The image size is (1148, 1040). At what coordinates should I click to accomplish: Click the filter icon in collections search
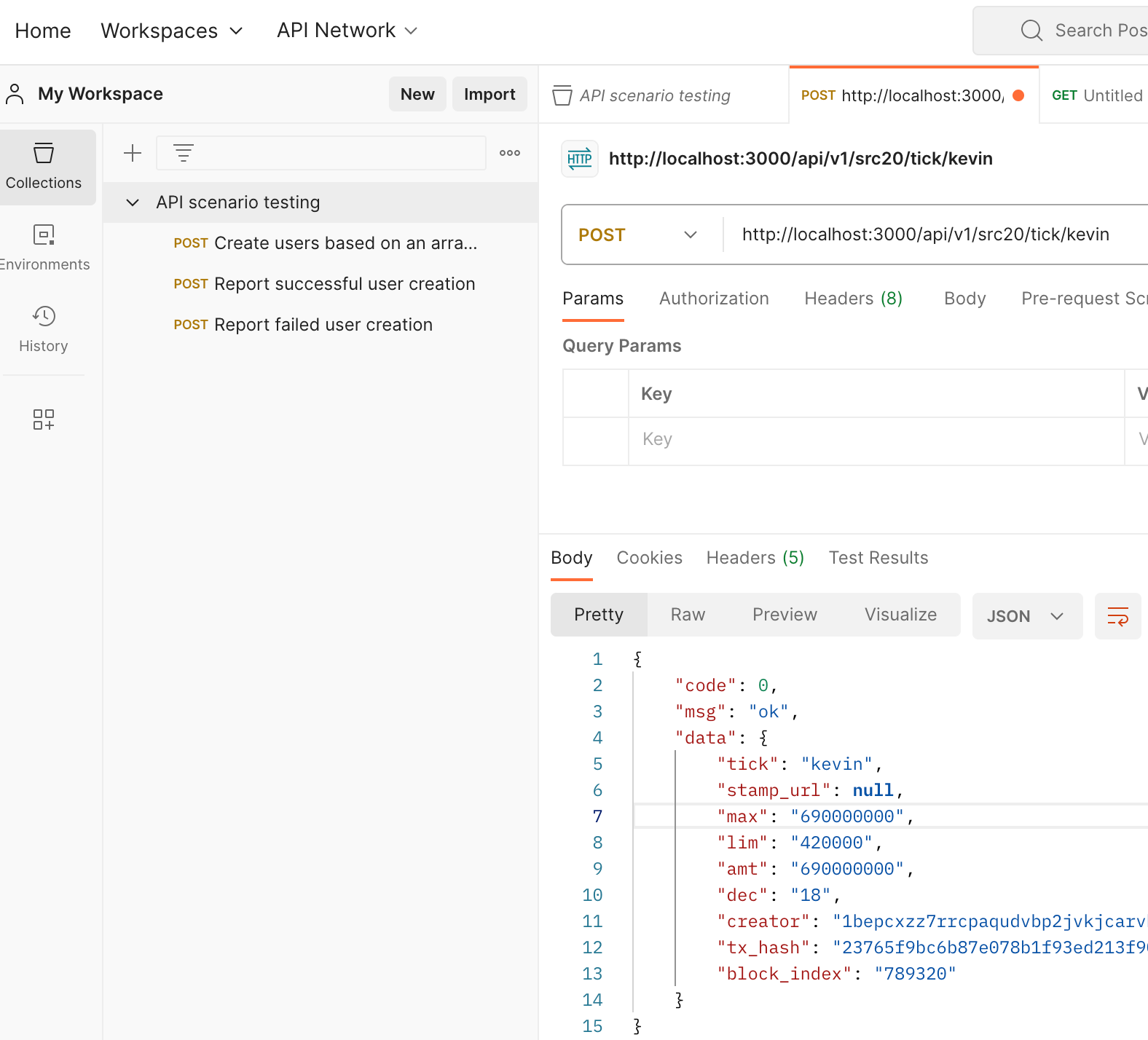point(184,153)
